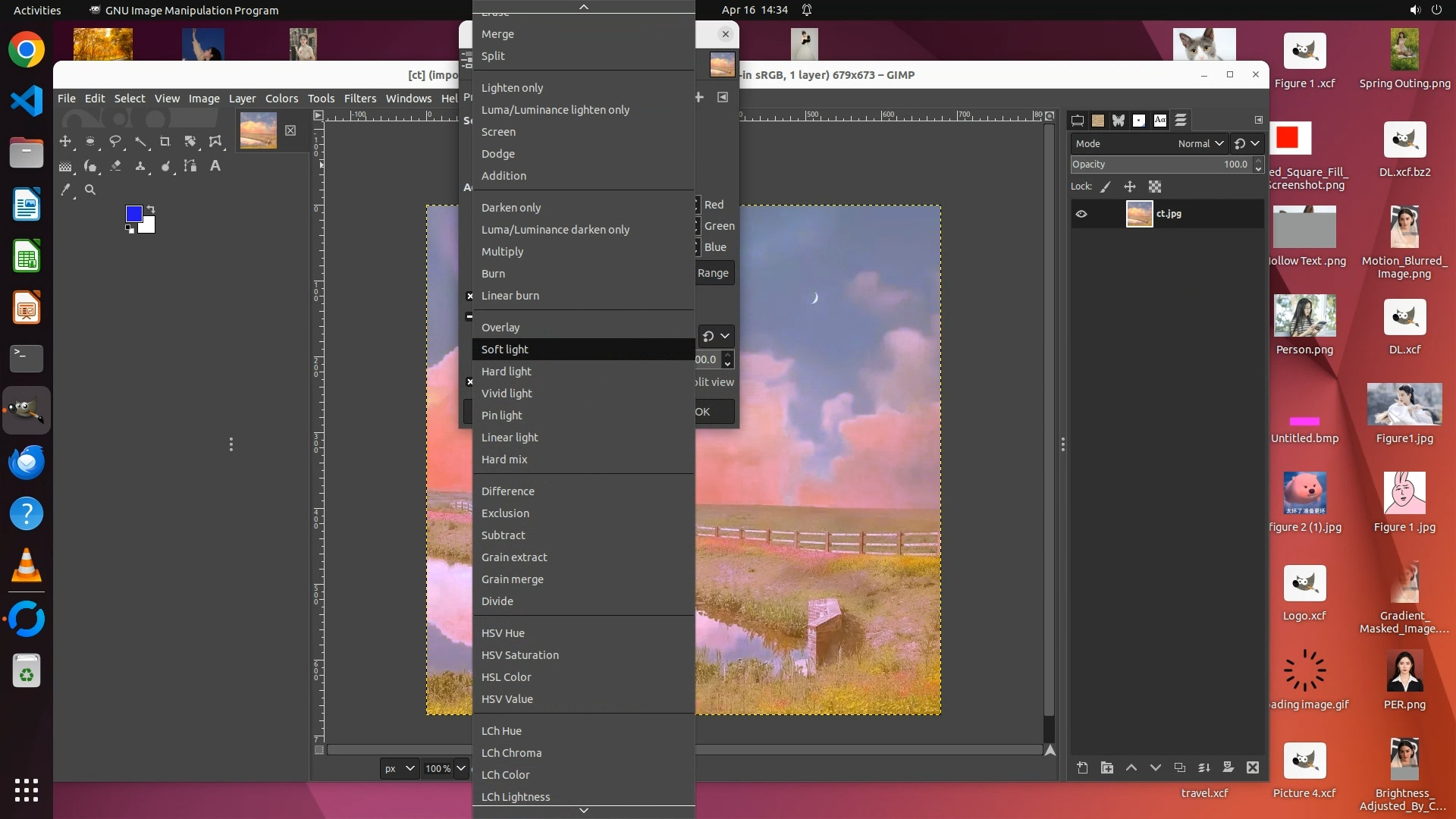Image resolution: width=1456 pixels, height=819 pixels.
Task: Open the Filters menu
Action: [x=359, y=99]
